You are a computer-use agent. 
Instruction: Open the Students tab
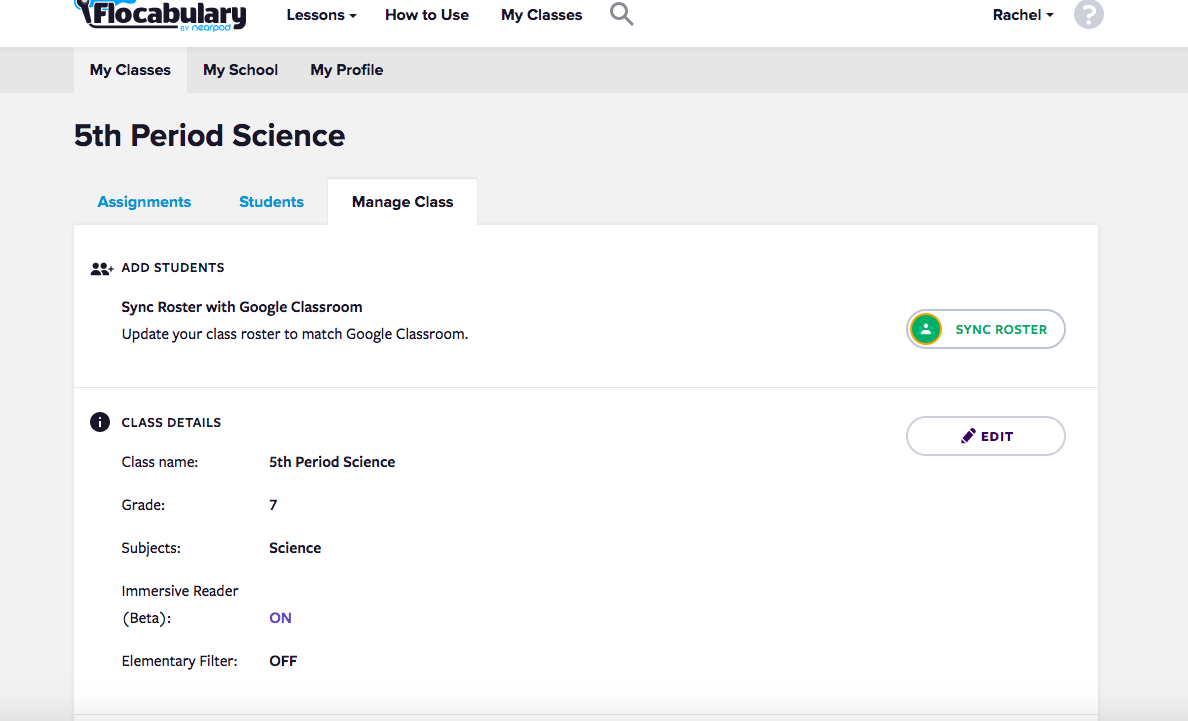tap(271, 202)
